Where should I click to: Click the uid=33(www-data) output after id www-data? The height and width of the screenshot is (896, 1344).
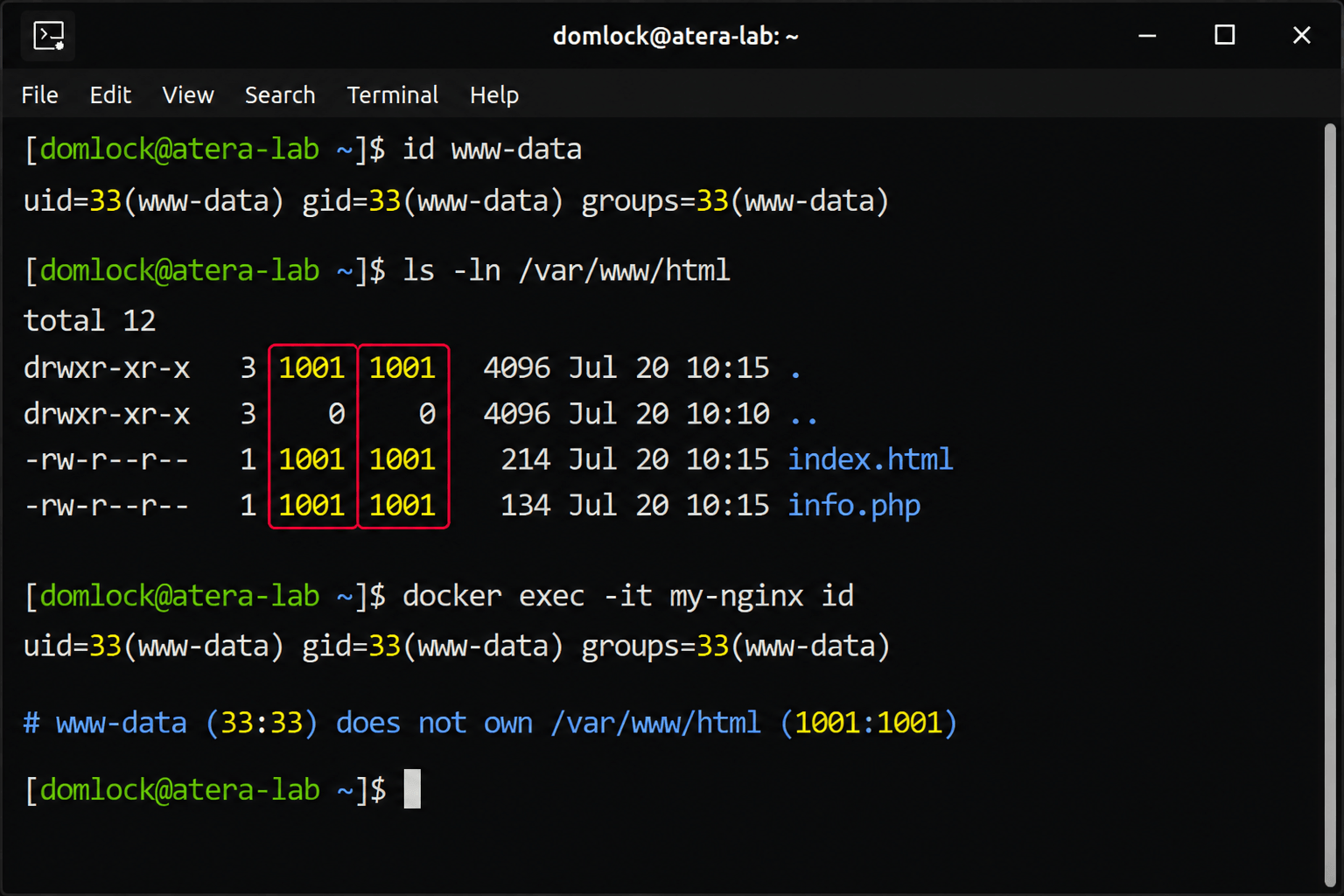click(x=154, y=201)
